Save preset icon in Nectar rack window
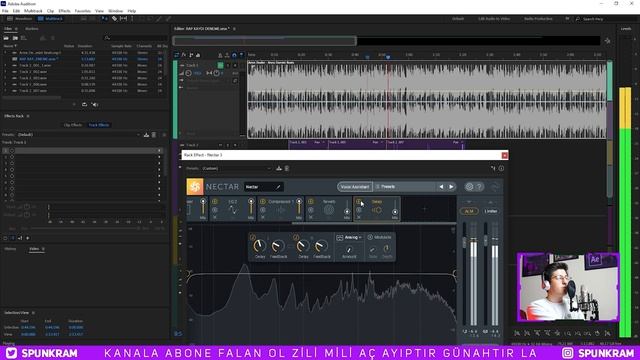640x360 pixels. tap(279, 168)
